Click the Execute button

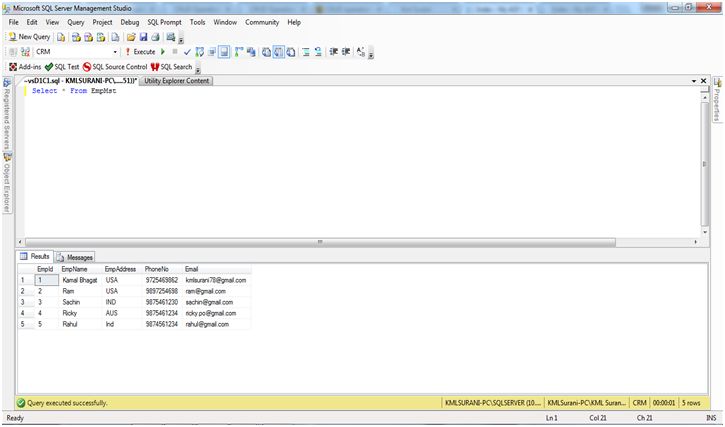coord(141,52)
